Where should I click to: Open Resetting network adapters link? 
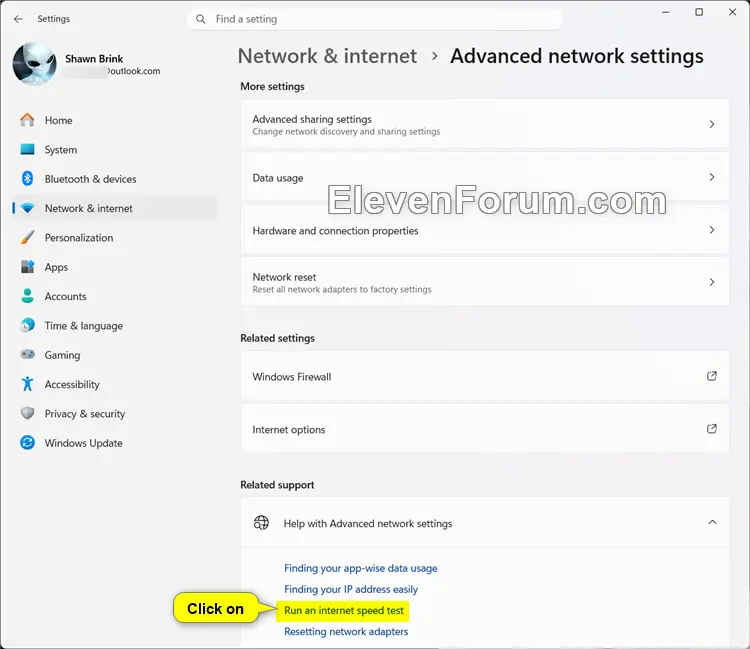pyautogui.click(x=346, y=631)
